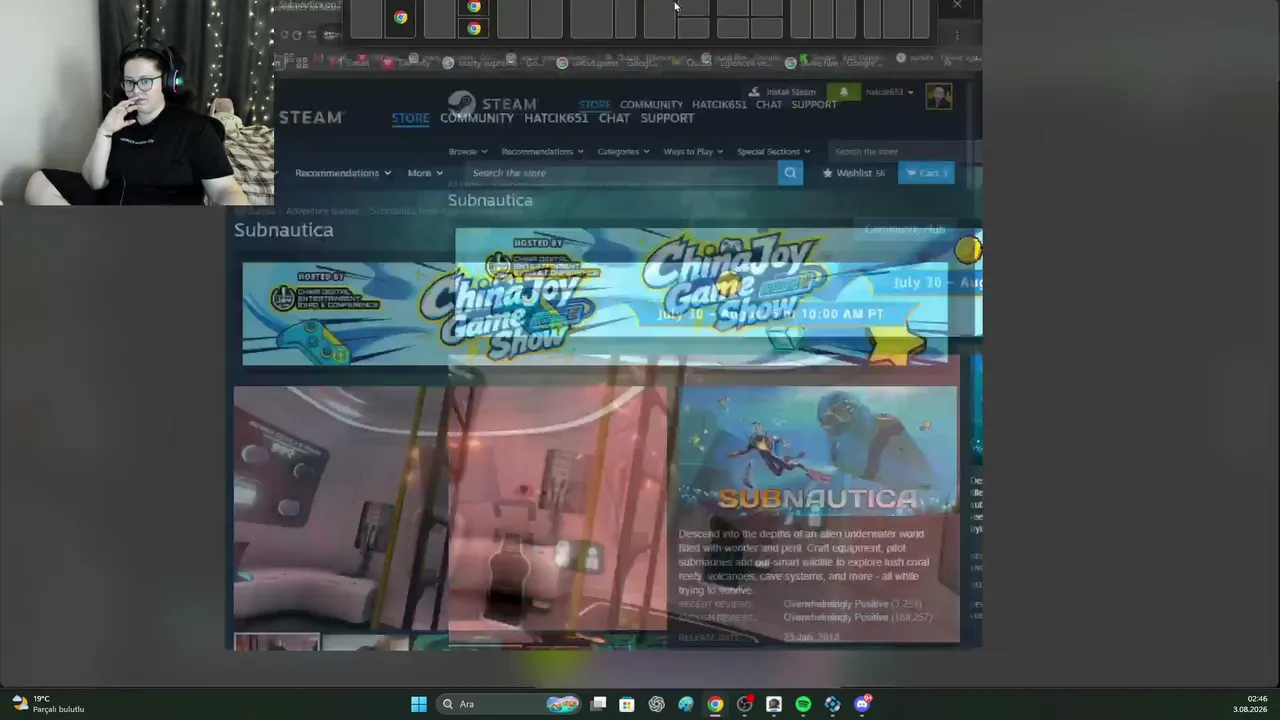Expand the Ways to Play dropdown
Screen dimensions: 1280x720
[x=693, y=152]
